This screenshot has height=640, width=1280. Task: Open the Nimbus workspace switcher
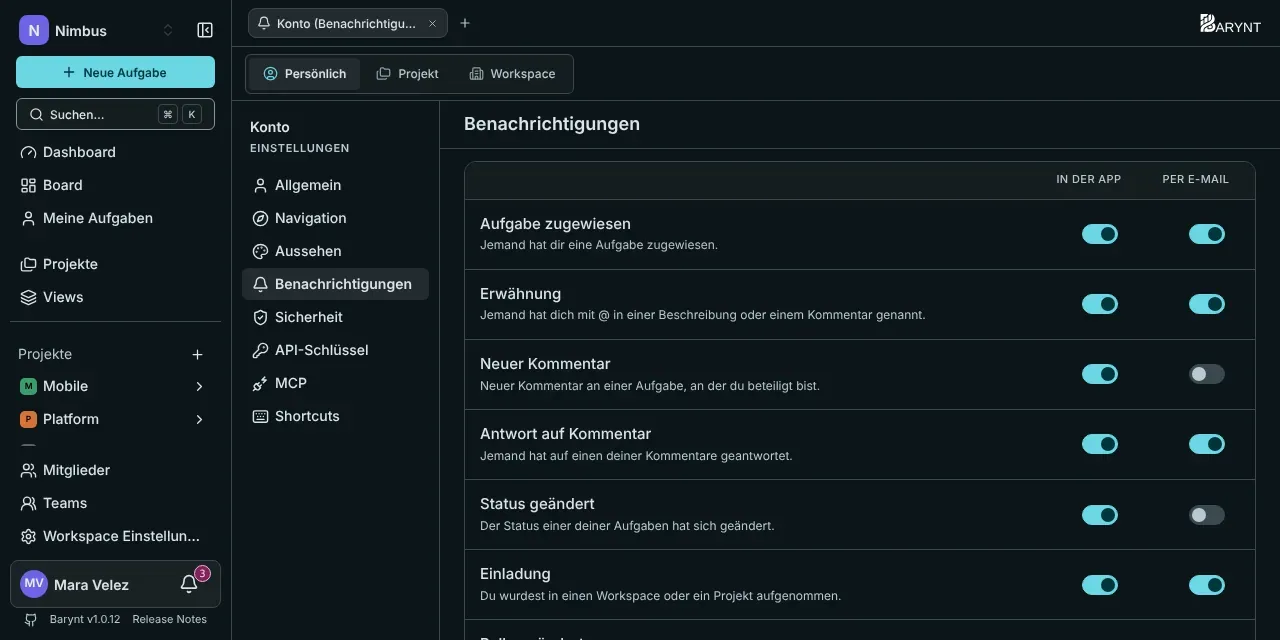pyautogui.click(x=97, y=30)
